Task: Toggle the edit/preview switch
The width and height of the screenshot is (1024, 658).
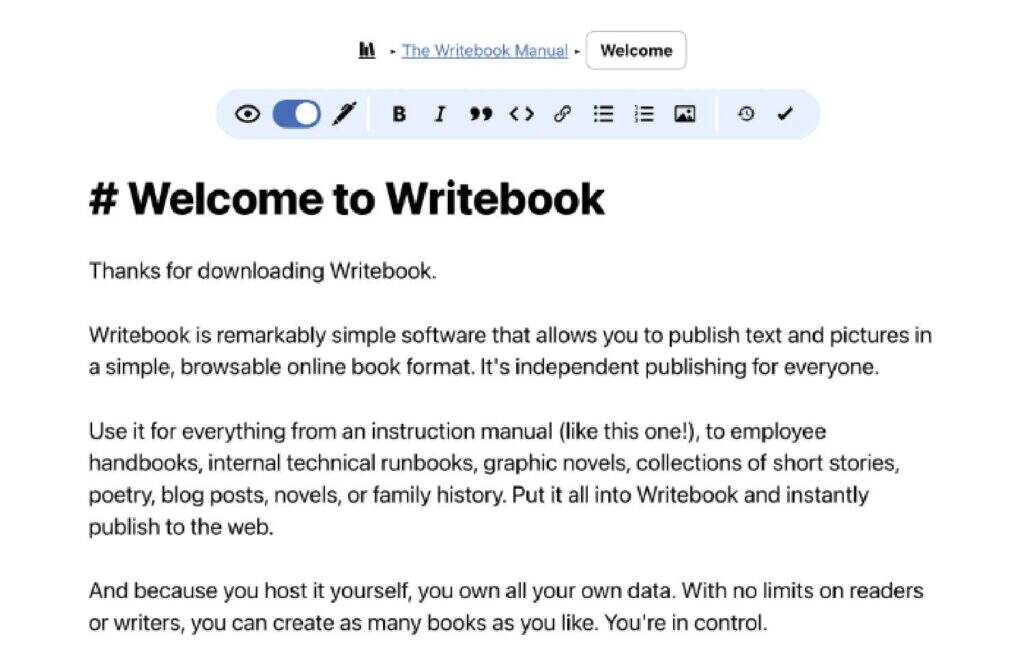Action: click(296, 114)
